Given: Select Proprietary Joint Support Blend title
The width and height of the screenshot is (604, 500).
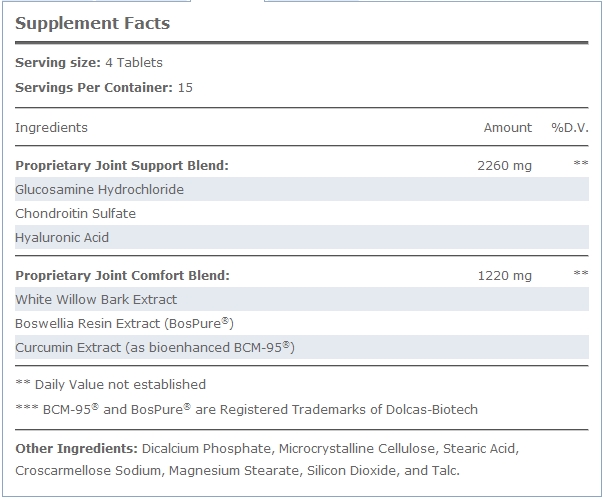Looking at the screenshot, I should (x=122, y=165).
